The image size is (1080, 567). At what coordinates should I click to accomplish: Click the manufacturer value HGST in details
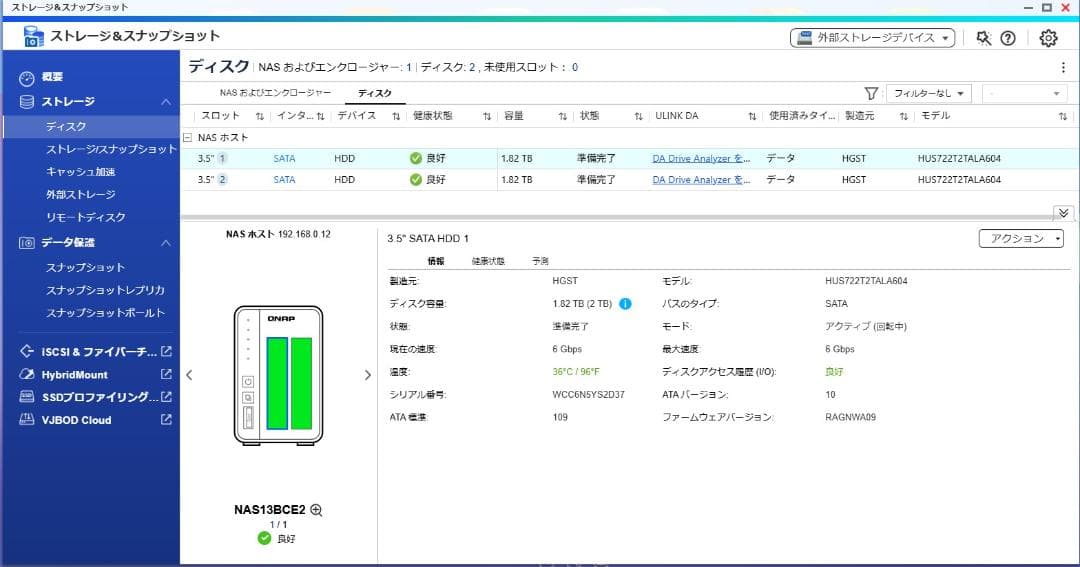[x=565, y=281]
